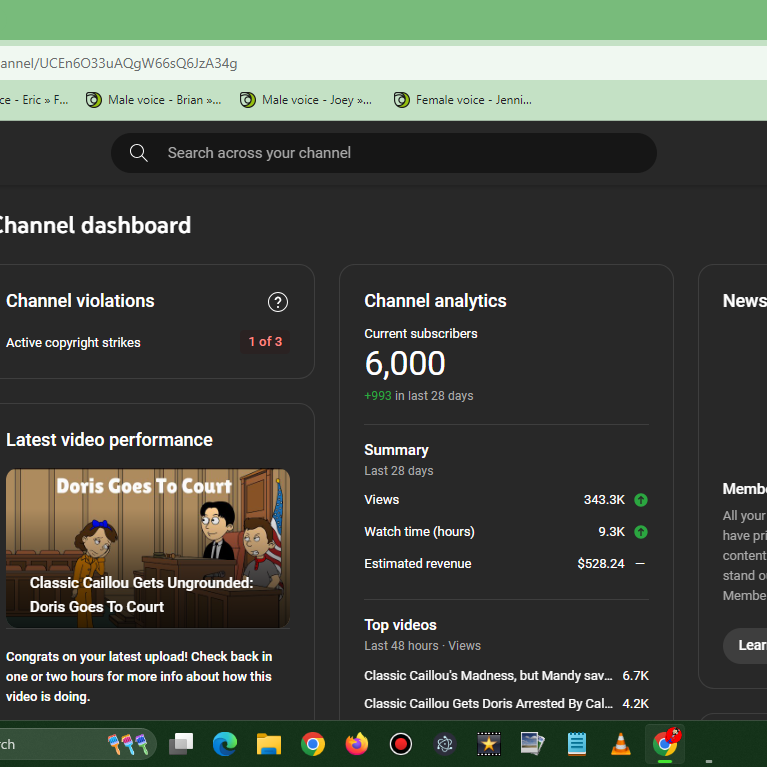Click the search magnifier icon

[x=139, y=153]
